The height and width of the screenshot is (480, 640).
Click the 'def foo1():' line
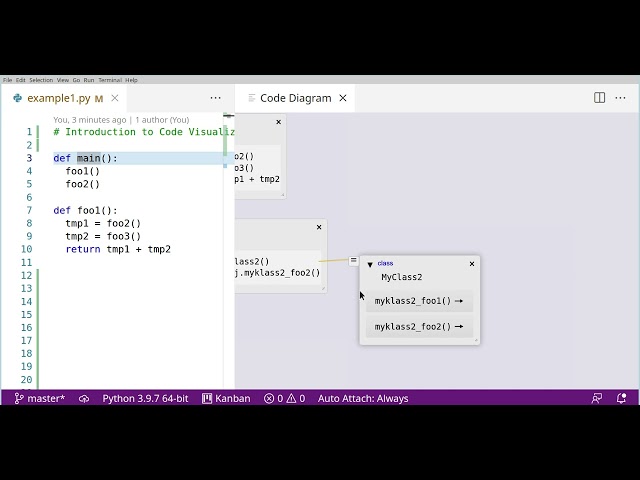[x=85, y=210]
